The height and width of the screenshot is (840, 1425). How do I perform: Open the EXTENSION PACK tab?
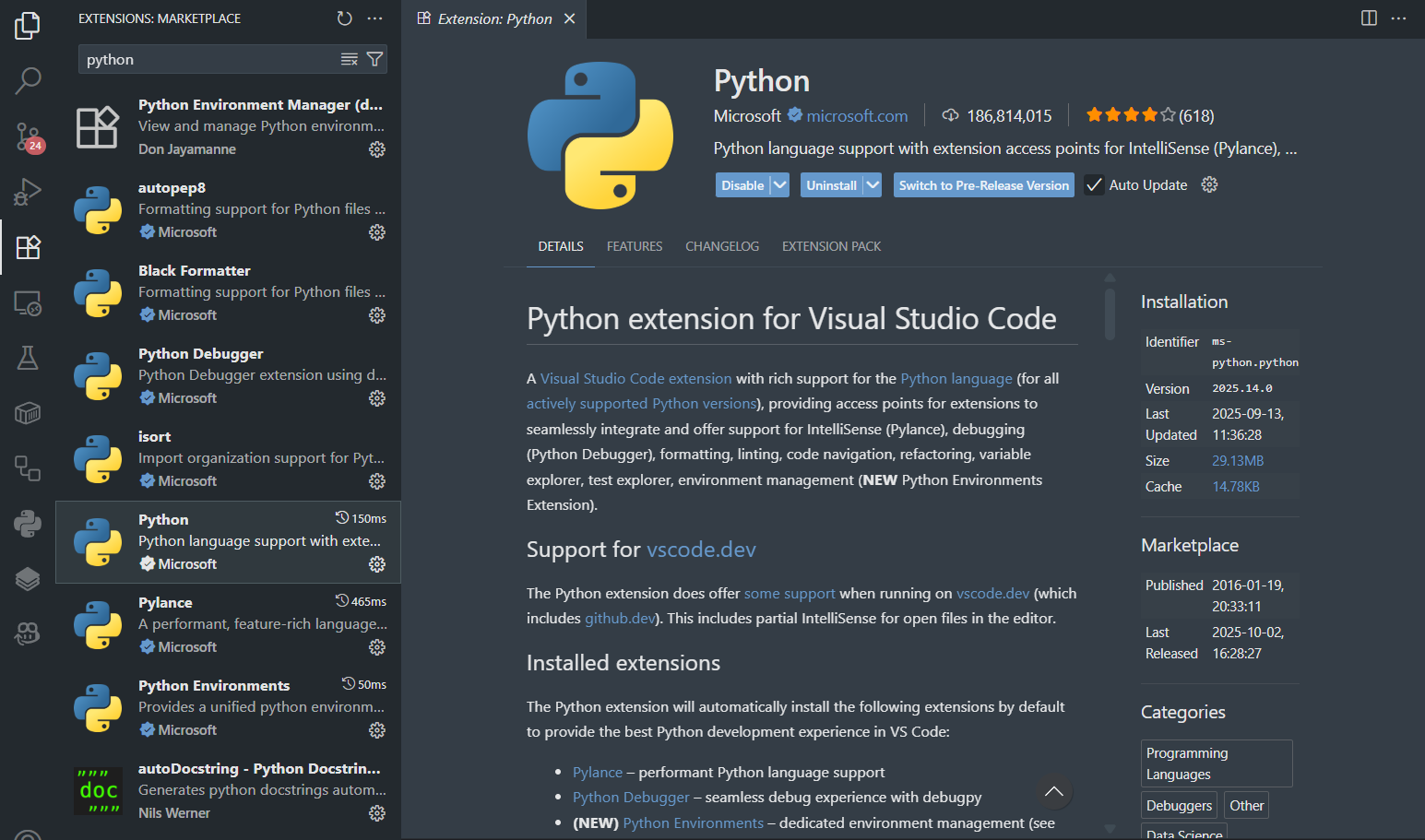click(832, 246)
